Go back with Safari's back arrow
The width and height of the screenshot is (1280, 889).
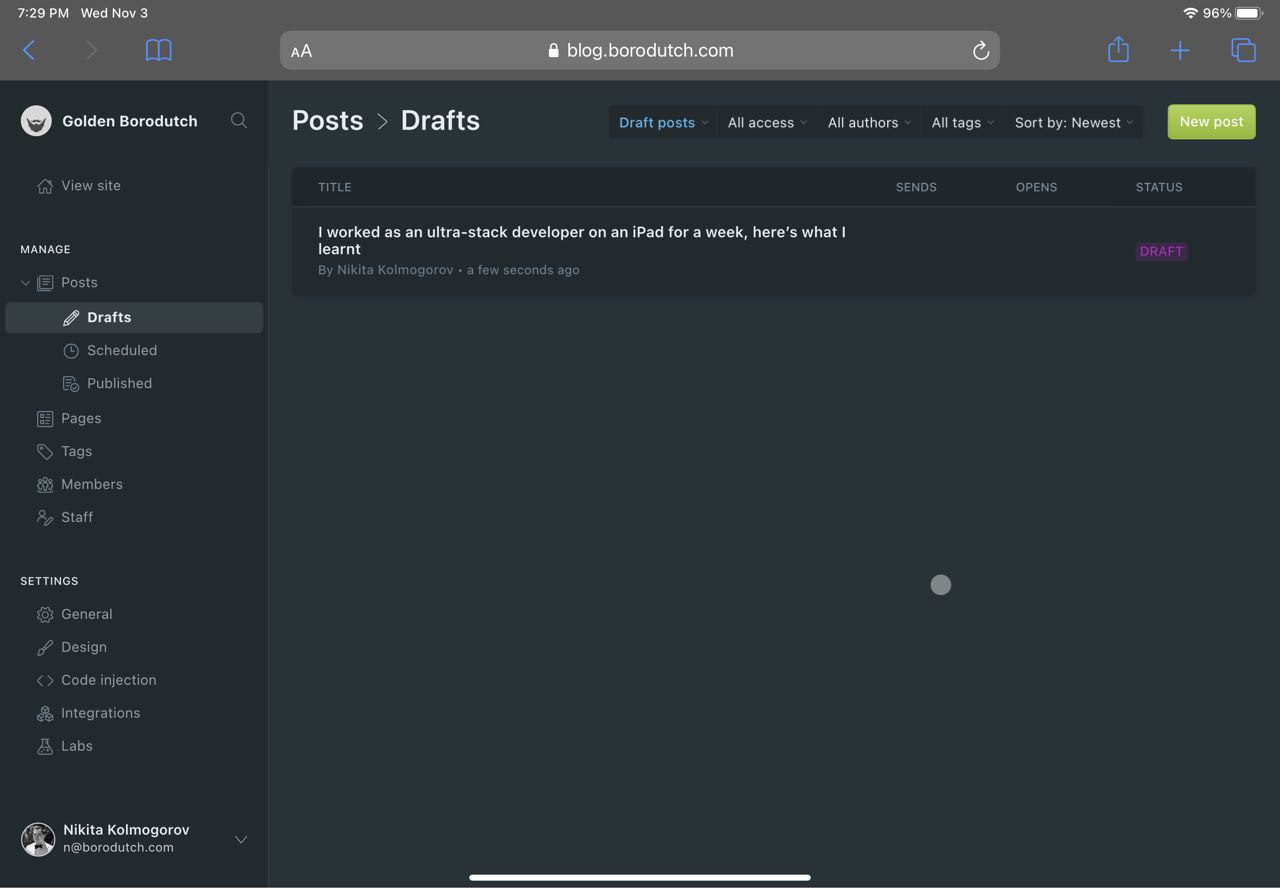click(x=29, y=50)
